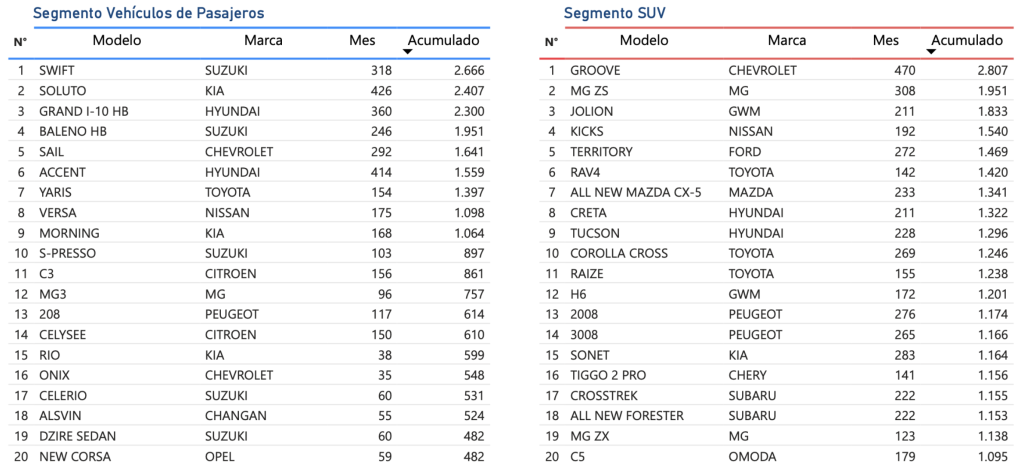
Task: Click the passenger table N° column header
Action: point(20,42)
